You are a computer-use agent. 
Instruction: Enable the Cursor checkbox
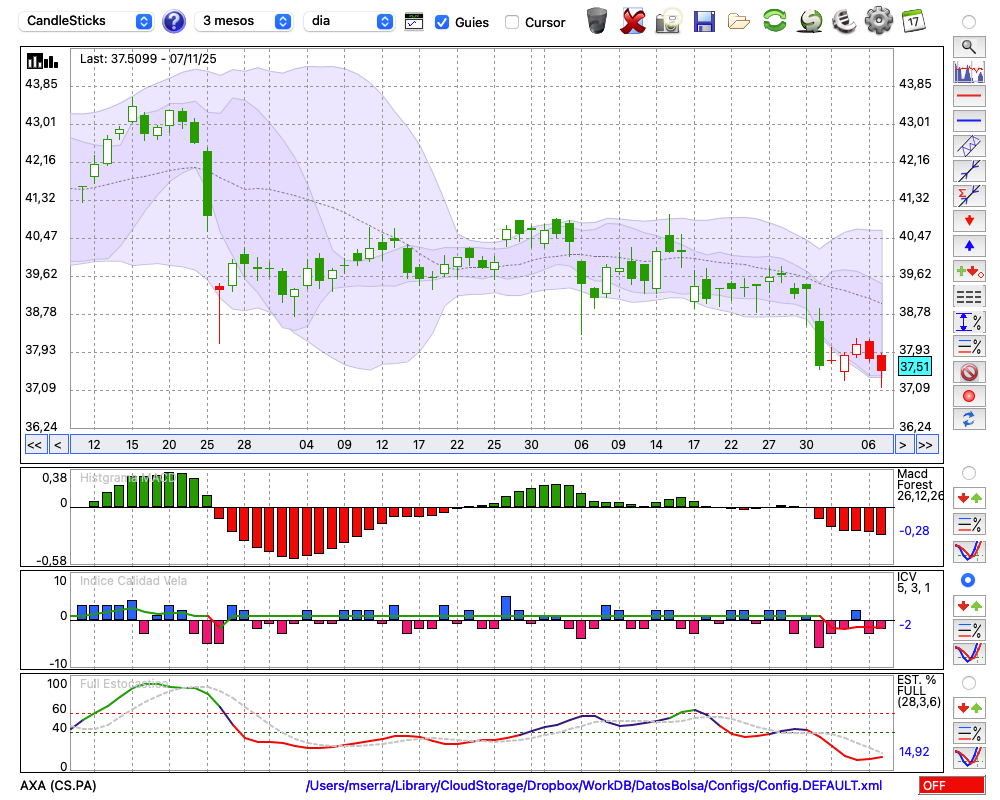coord(512,22)
